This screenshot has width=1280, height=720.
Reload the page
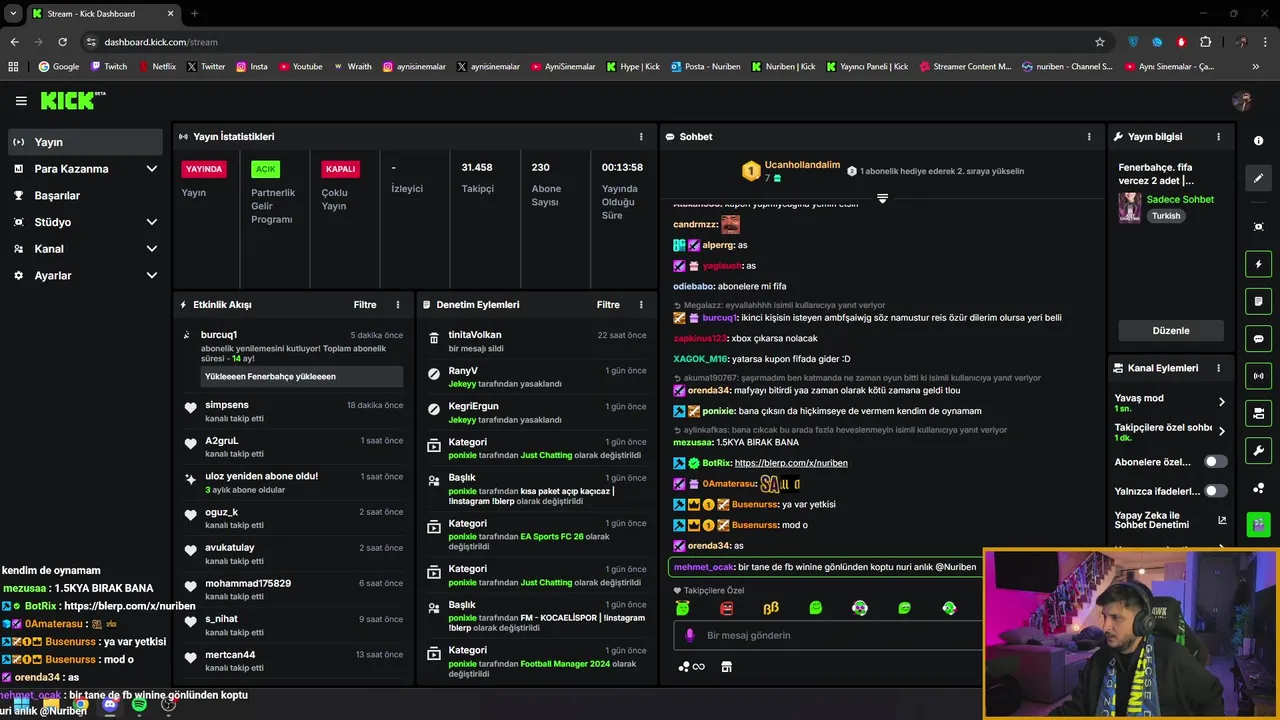(x=62, y=42)
